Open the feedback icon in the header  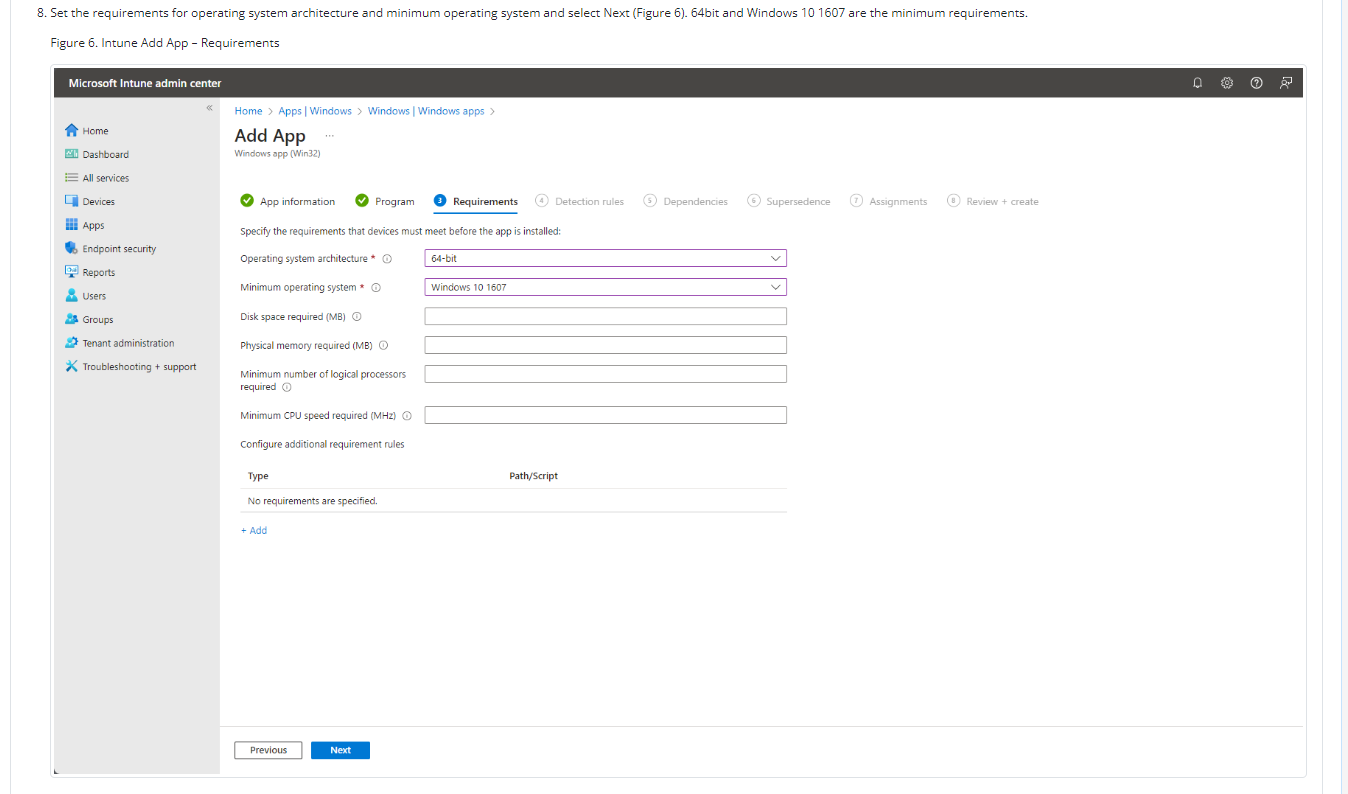(1285, 83)
